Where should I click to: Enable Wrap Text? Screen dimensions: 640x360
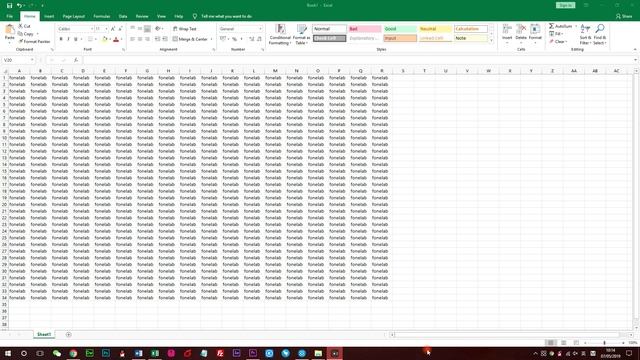(x=184, y=29)
